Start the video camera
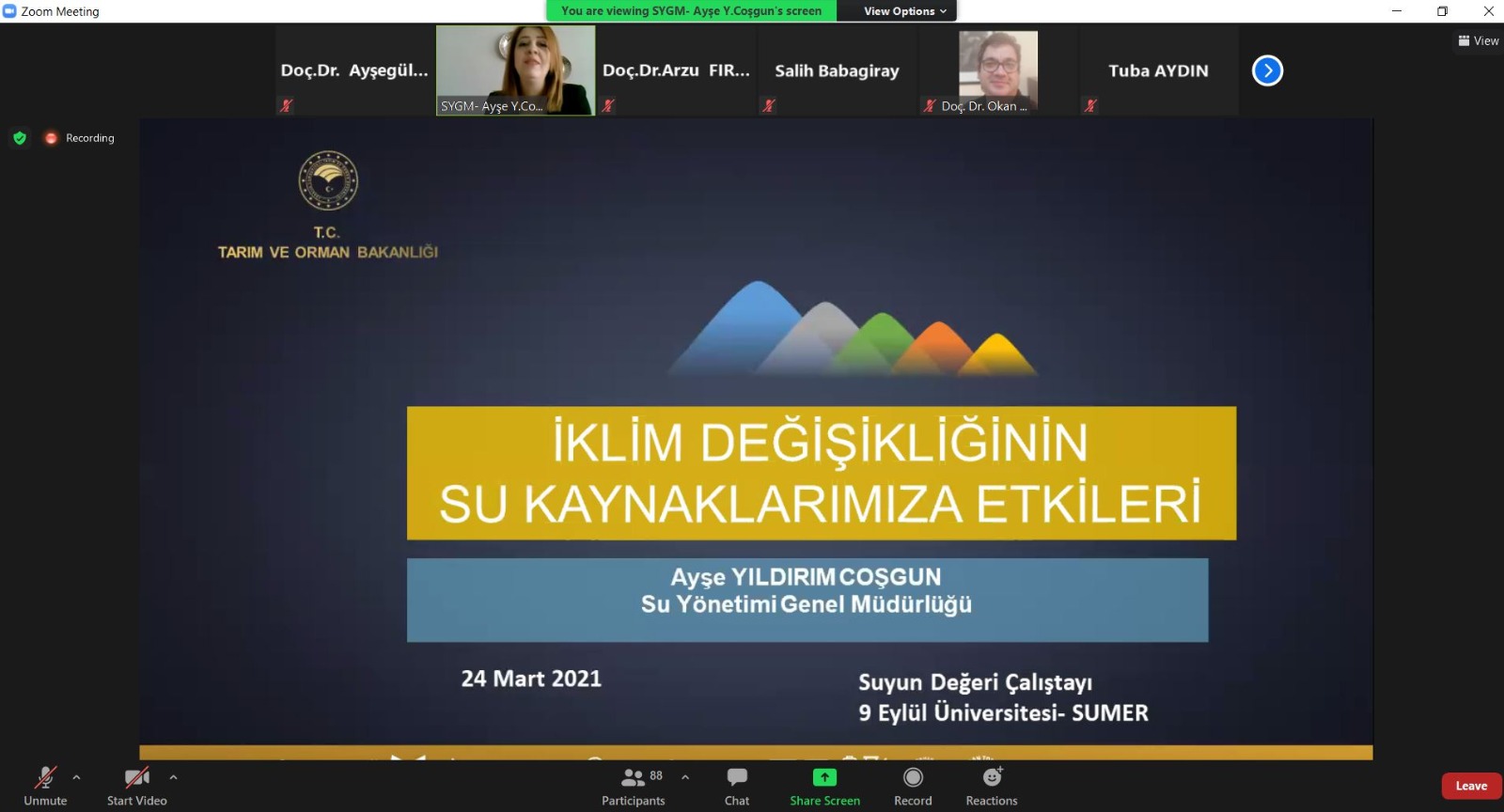This screenshot has width=1504, height=812. 137,786
